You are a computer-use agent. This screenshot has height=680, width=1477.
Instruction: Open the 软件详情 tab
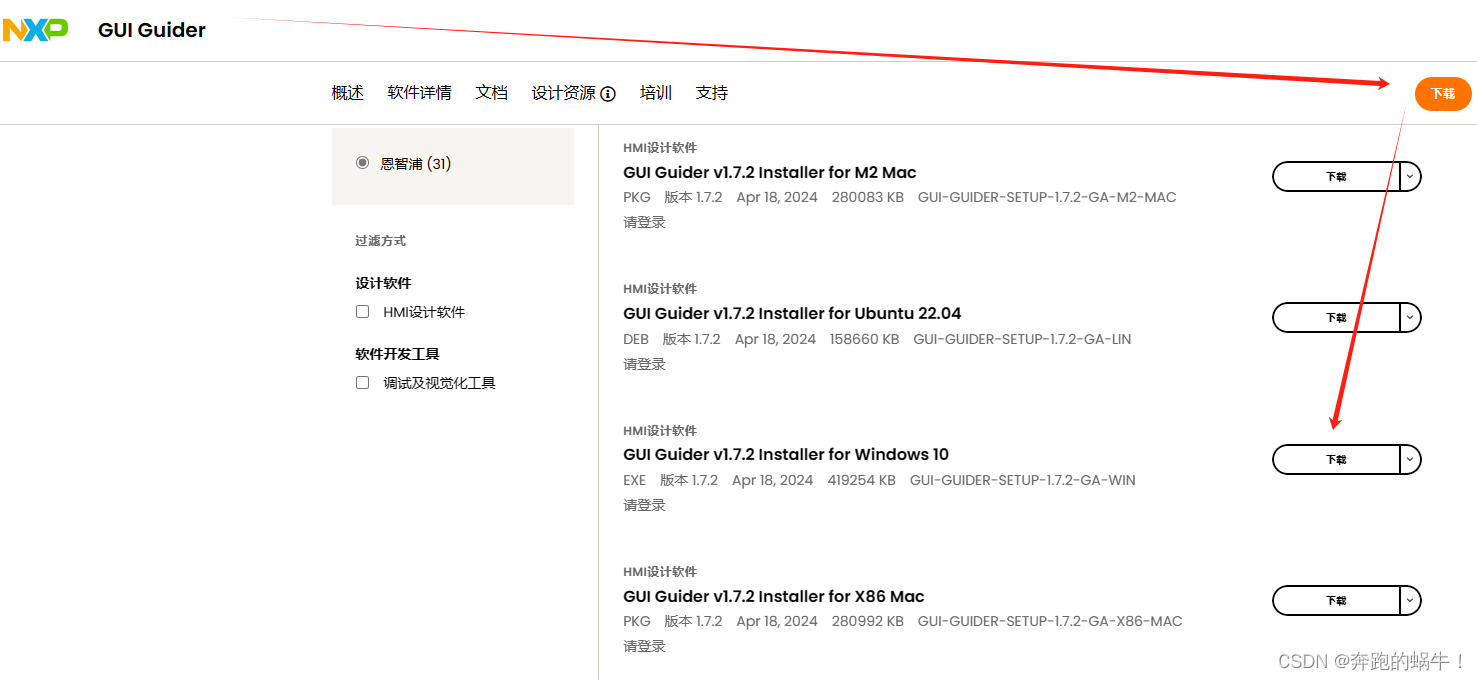[419, 93]
